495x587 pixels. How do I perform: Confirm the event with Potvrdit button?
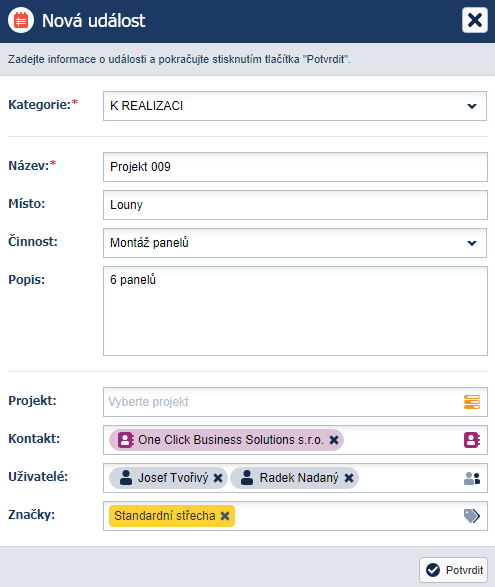click(453, 570)
